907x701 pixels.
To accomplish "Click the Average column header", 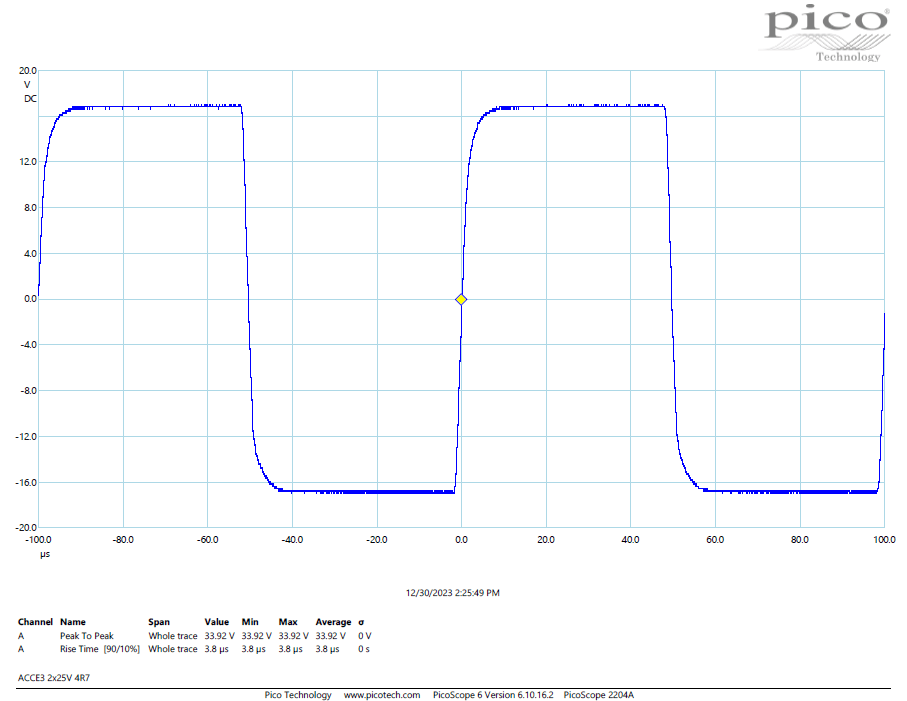I will pyautogui.click(x=333, y=622).
